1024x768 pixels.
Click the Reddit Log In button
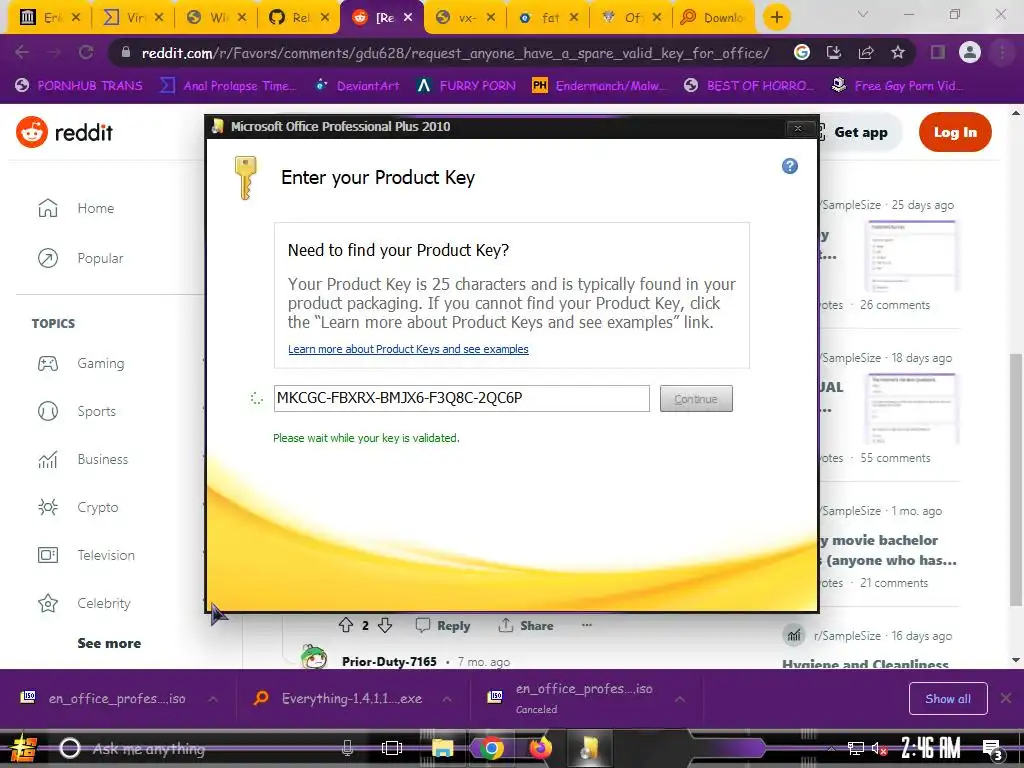tap(955, 133)
